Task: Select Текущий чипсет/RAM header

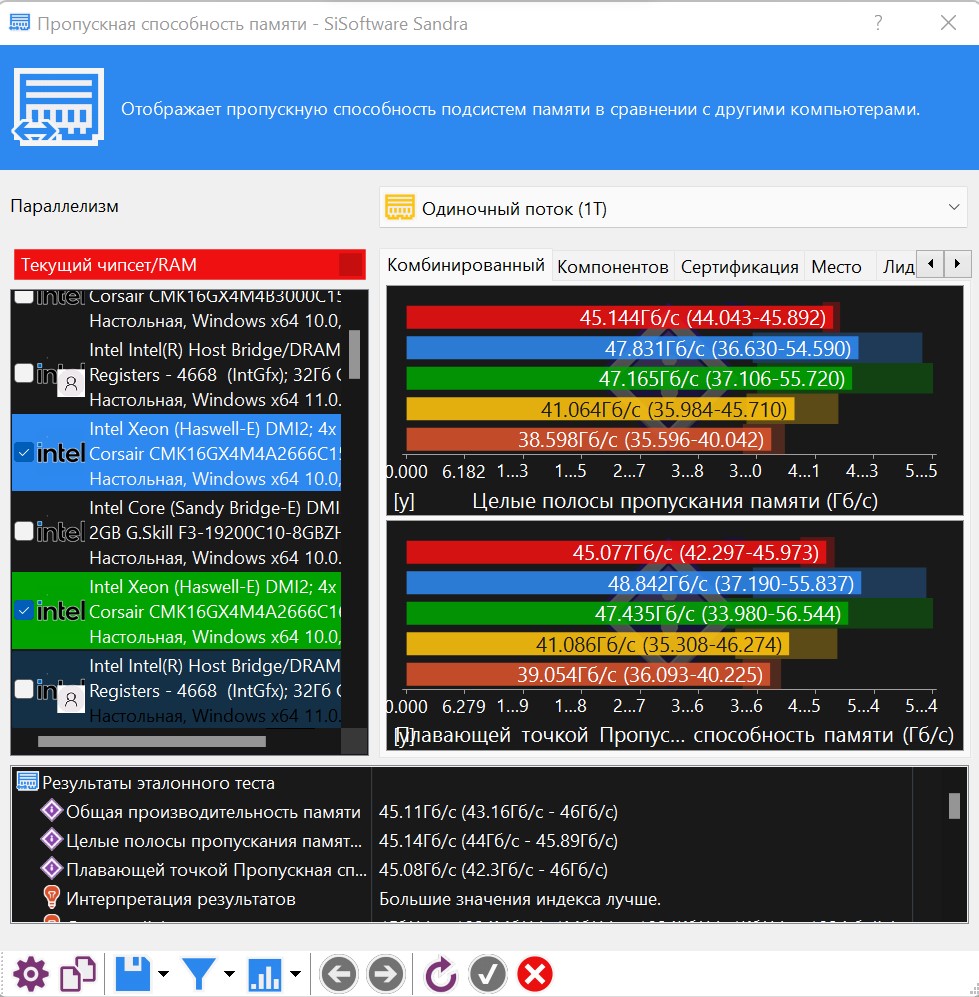Action: pyautogui.click(x=189, y=265)
